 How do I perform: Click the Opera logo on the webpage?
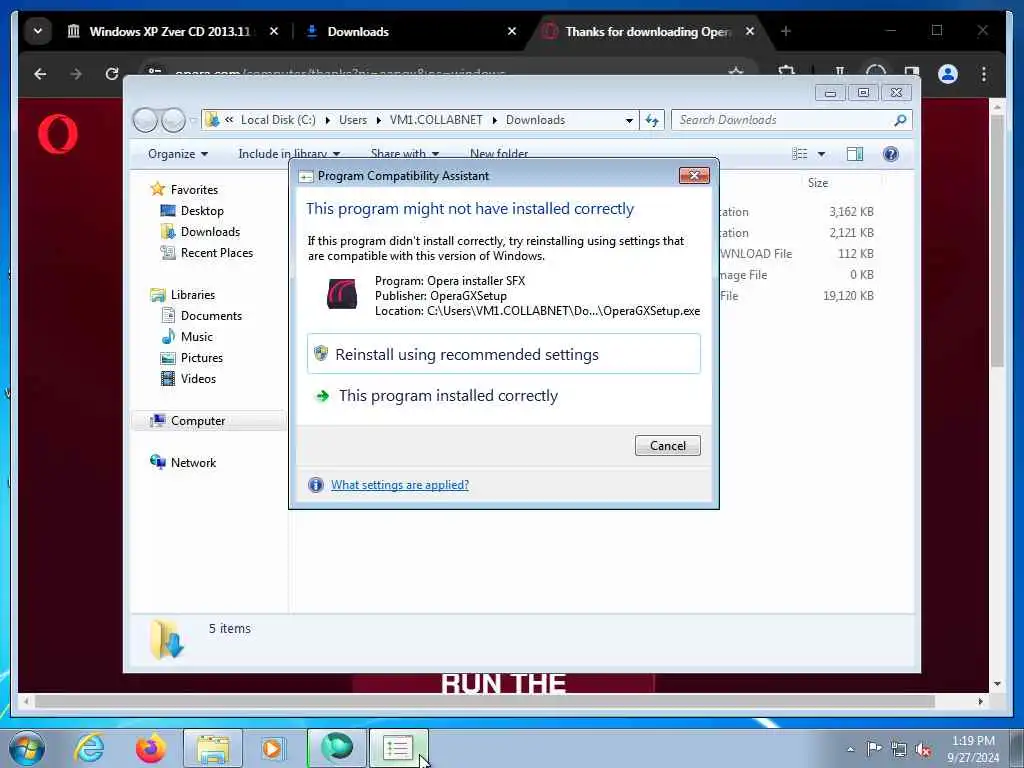(x=58, y=134)
